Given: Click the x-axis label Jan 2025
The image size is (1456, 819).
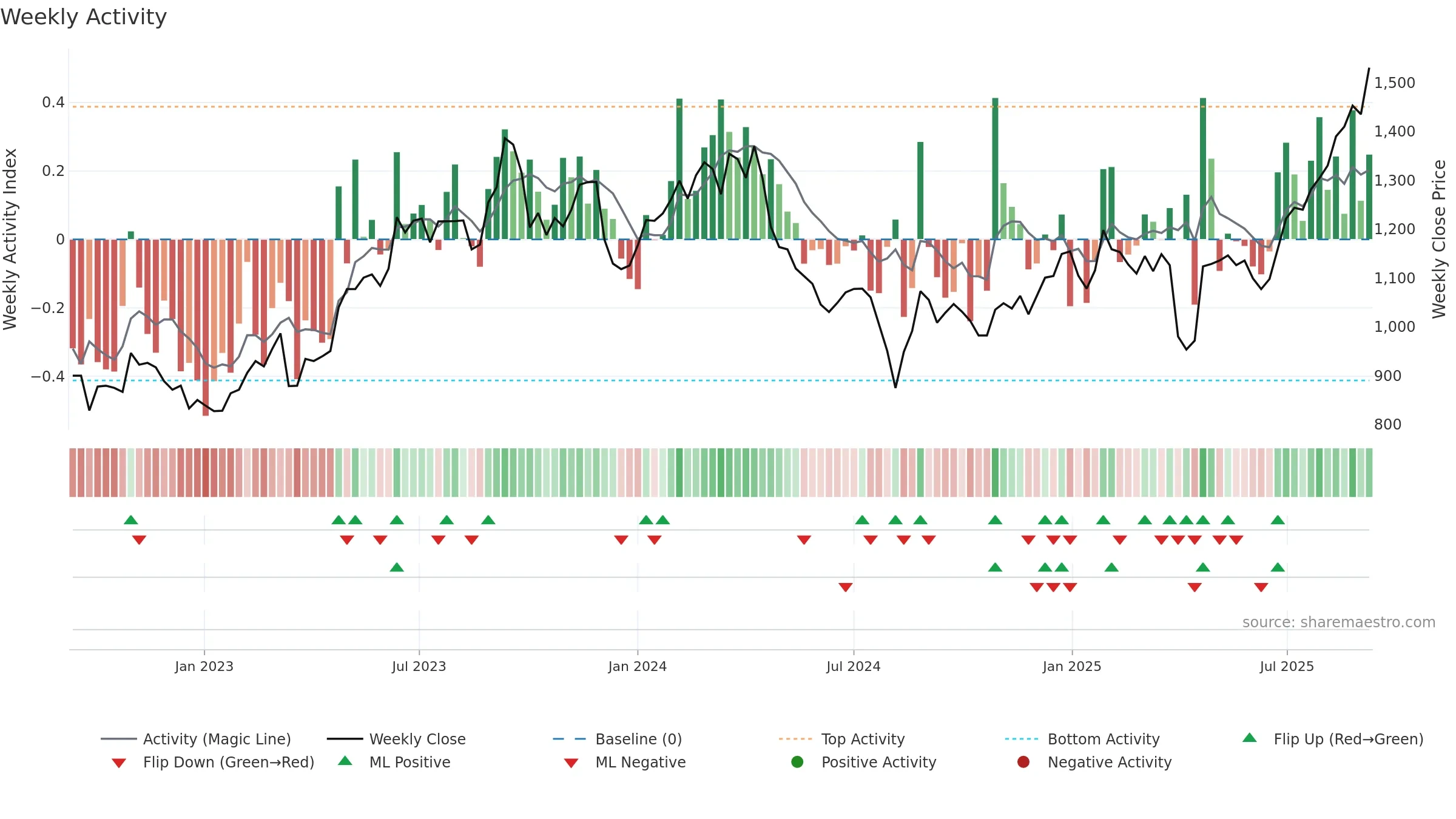Looking at the screenshot, I should point(1072,666).
